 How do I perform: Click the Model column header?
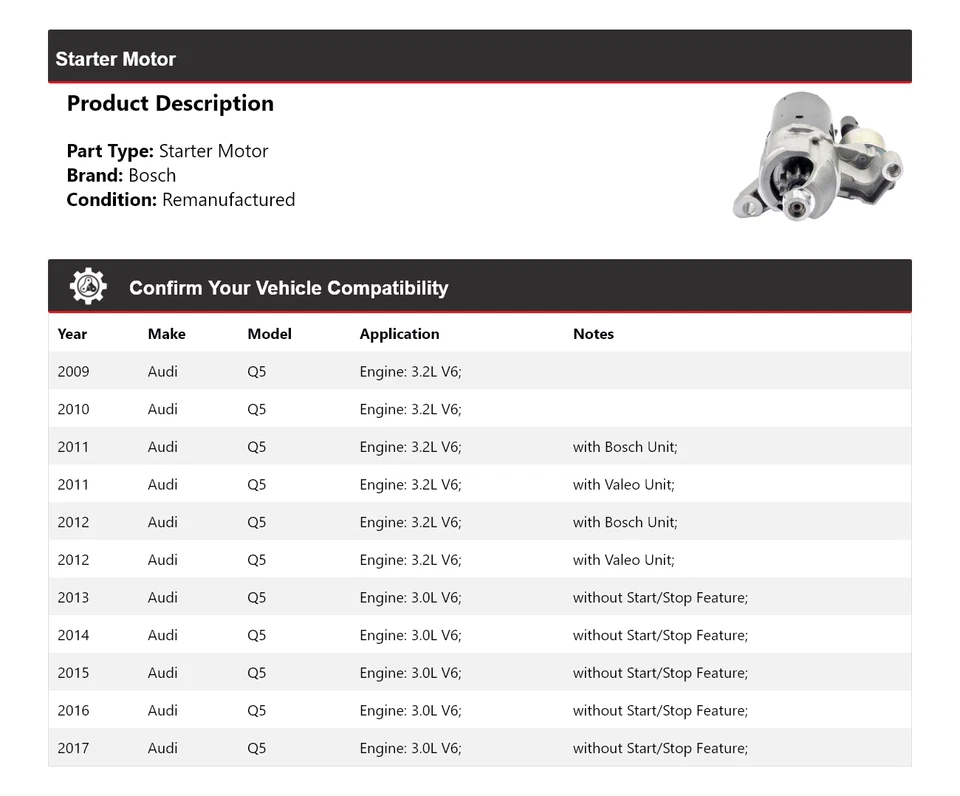(x=269, y=334)
